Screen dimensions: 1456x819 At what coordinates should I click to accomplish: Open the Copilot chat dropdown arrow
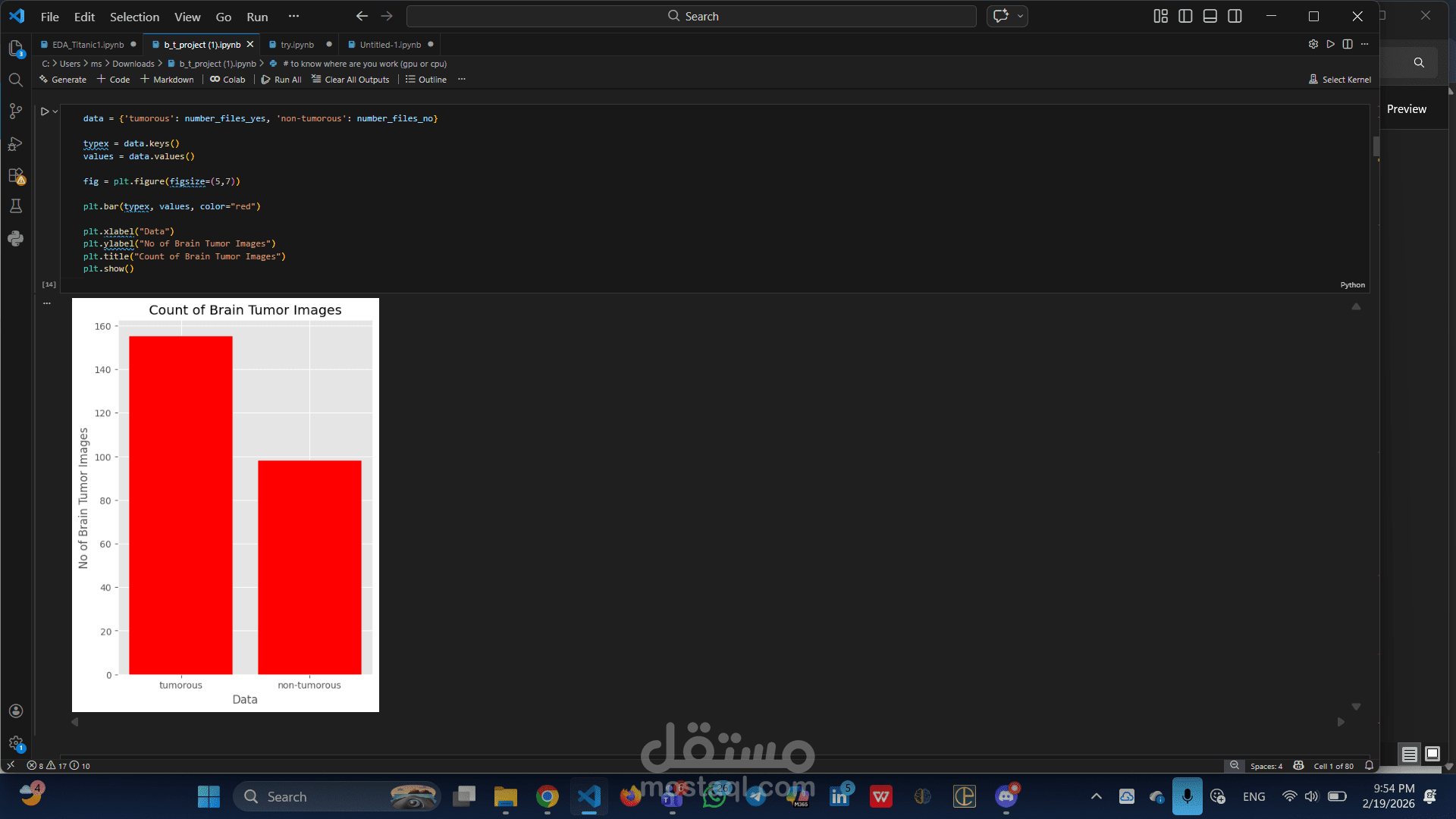point(1020,16)
